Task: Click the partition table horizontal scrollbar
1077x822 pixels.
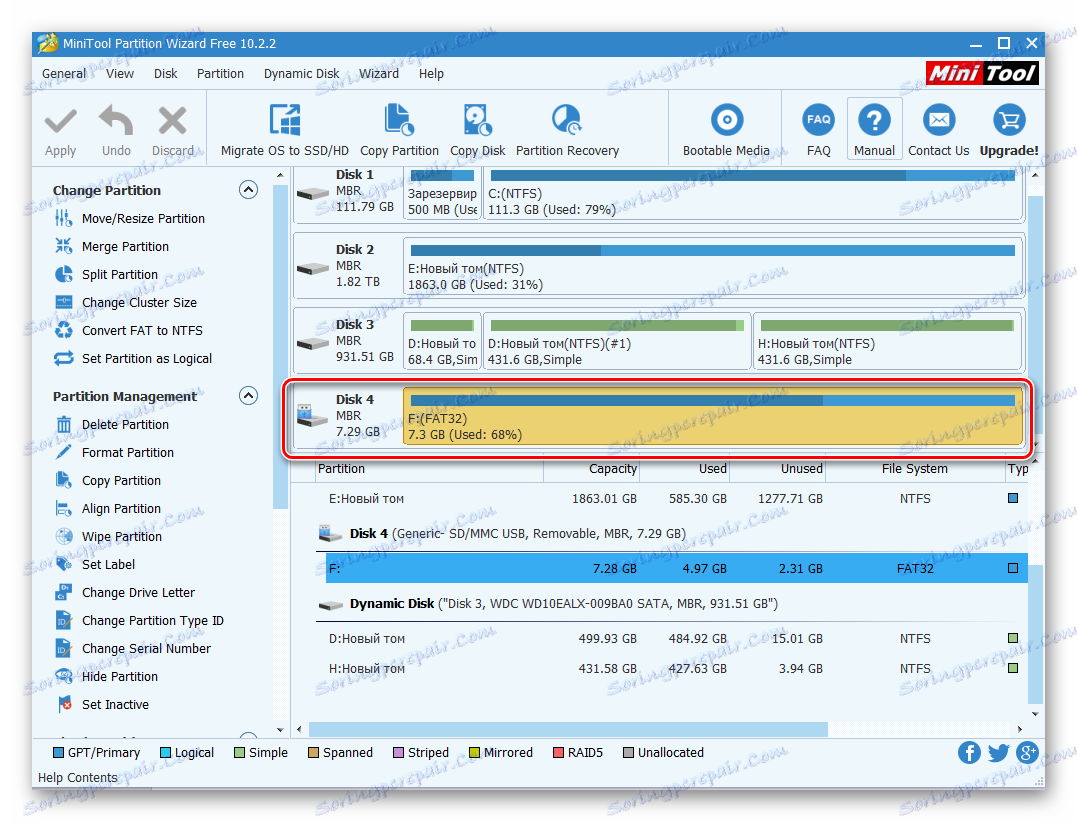Action: point(568,729)
